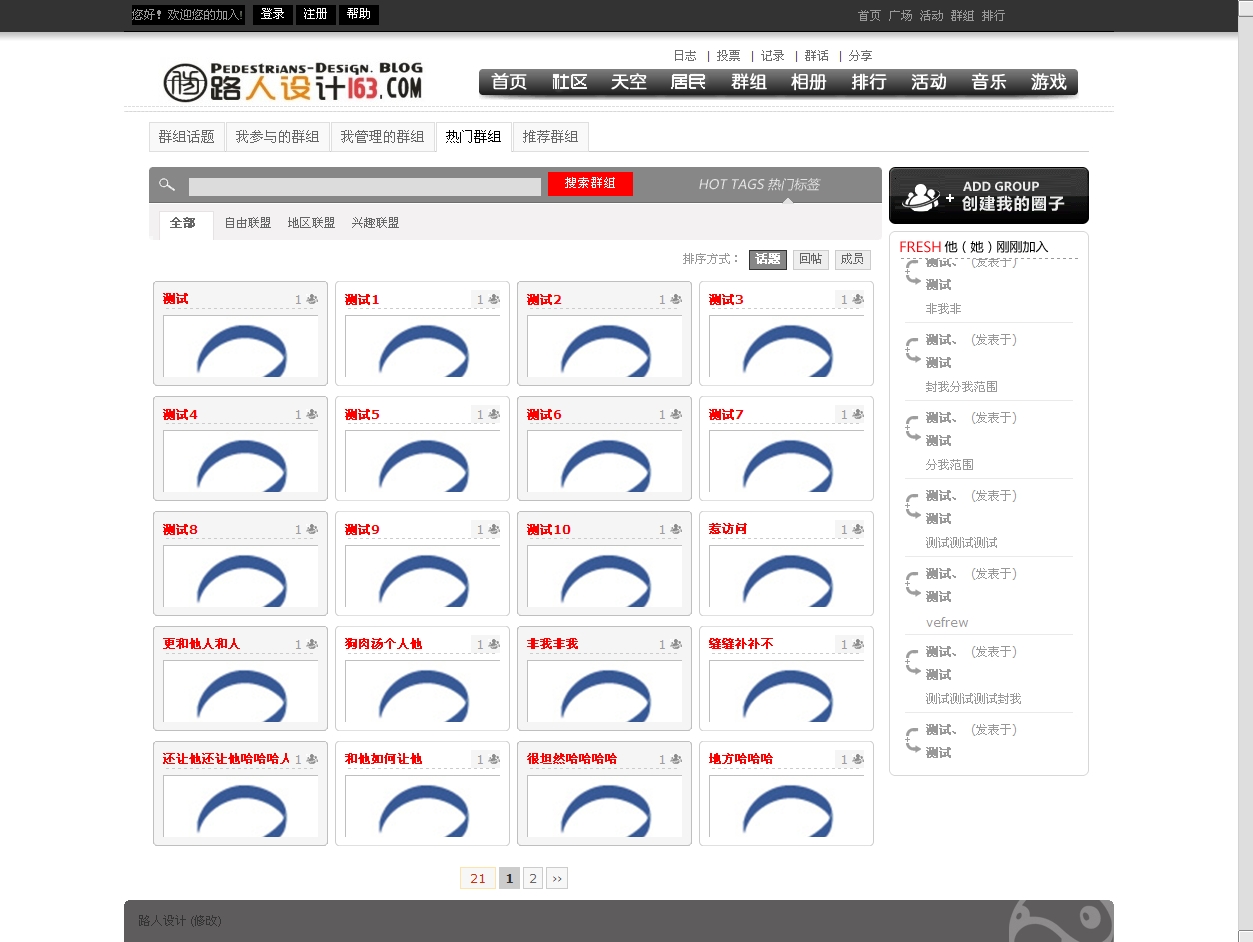Image resolution: width=1253 pixels, height=942 pixels.
Task: Open 分我范围 post in the Fresh list
Action: pos(949,465)
